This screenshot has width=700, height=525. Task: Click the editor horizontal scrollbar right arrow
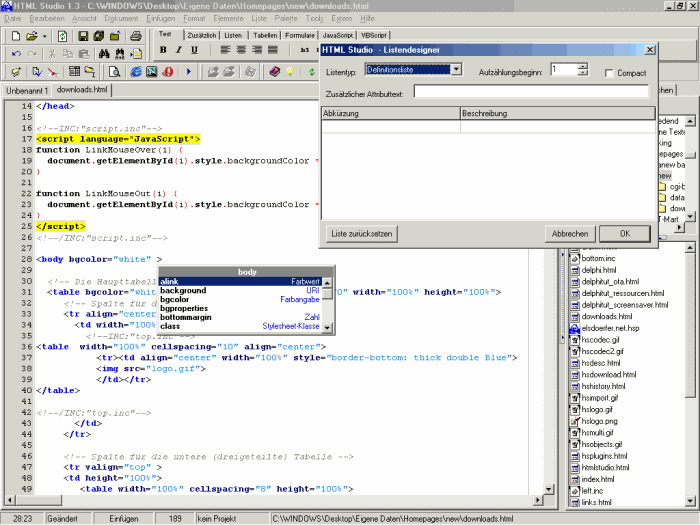[x=538, y=500]
